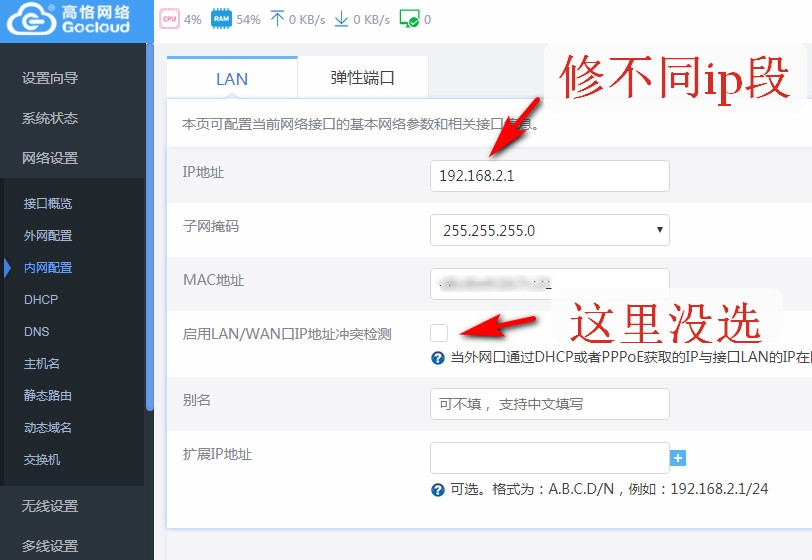Image resolution: width=812 pixels, height=560 pixels.
Task: Click the online devices monitor icon
Action: pyautogui.click(x=409, y=19)
